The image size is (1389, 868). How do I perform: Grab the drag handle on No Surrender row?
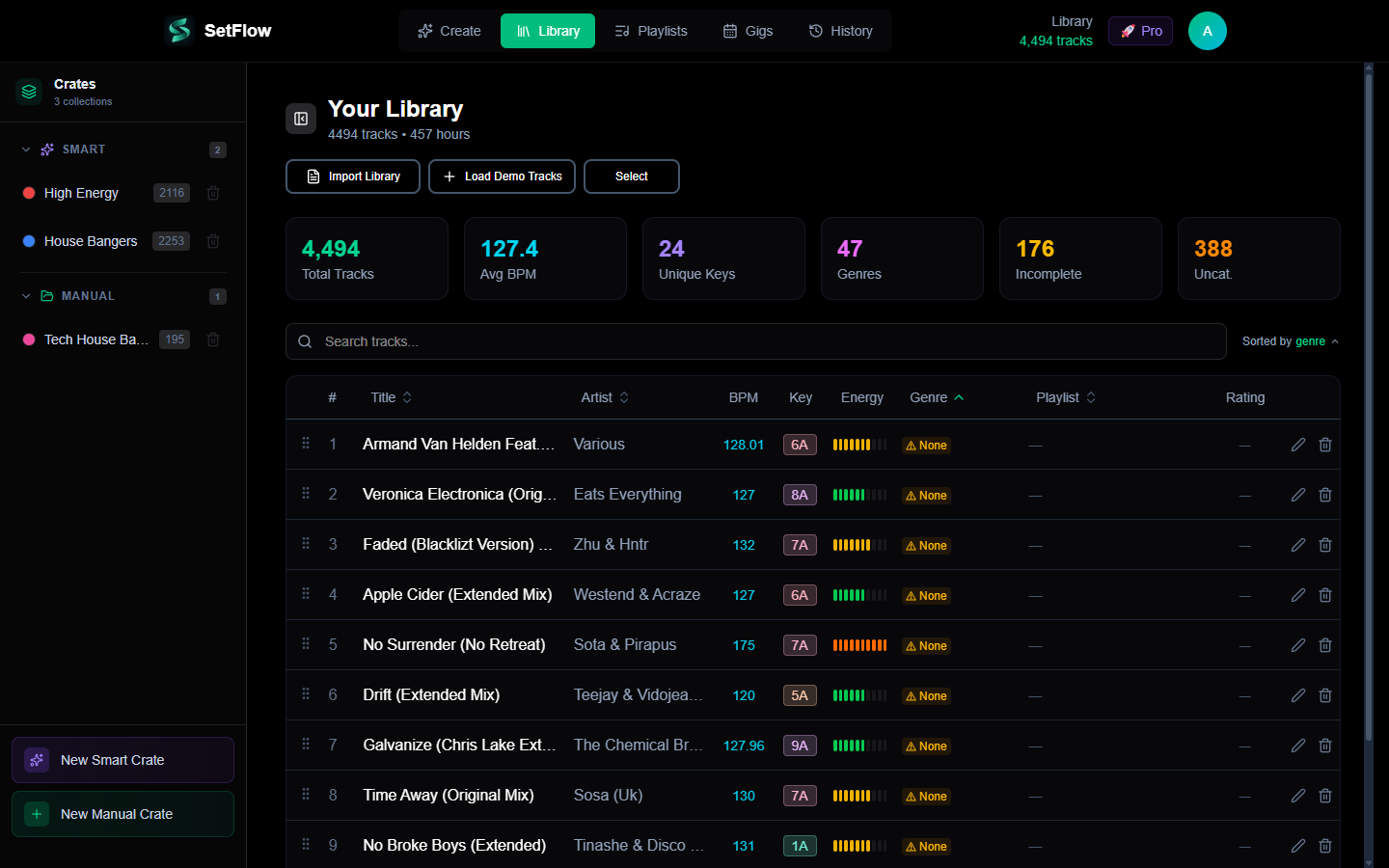pos(305,644)
